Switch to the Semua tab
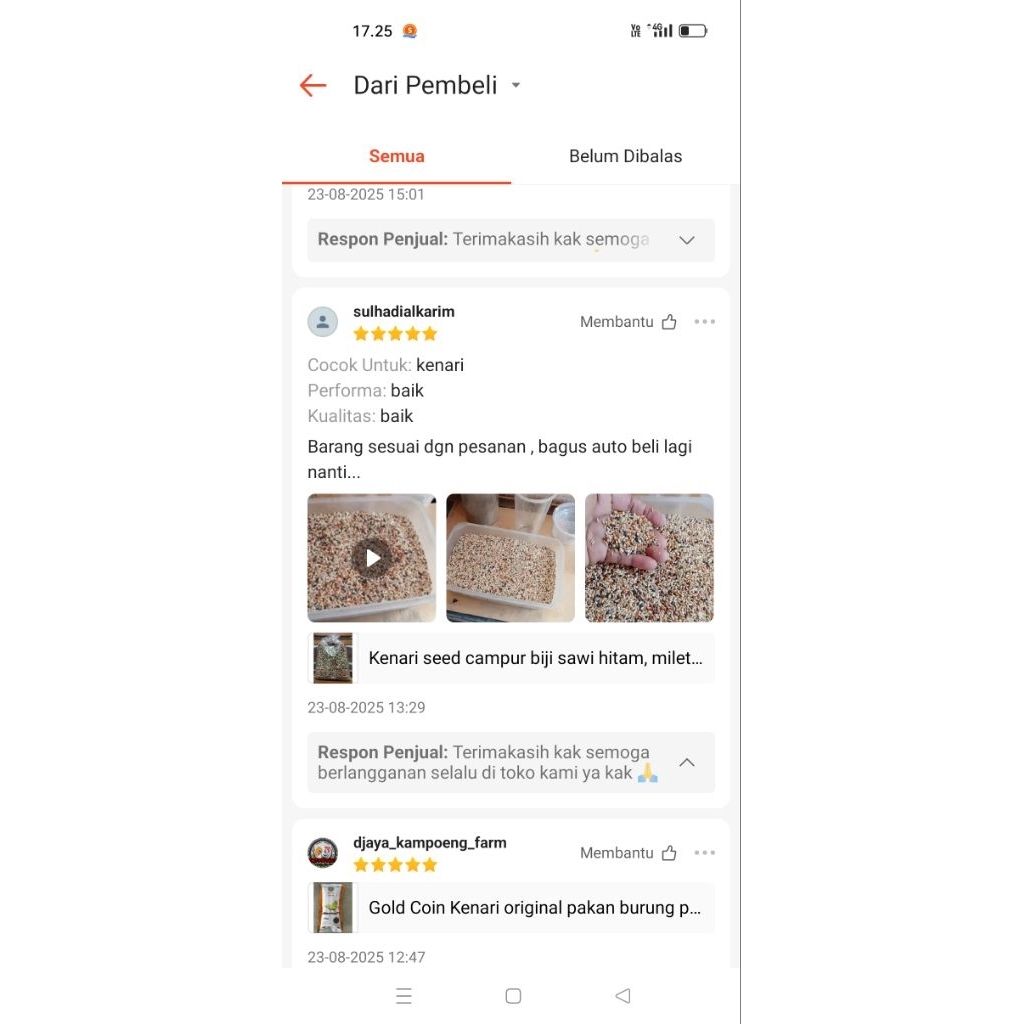Viewport: 1024px width, 1024px height. (x=396, y=156)
